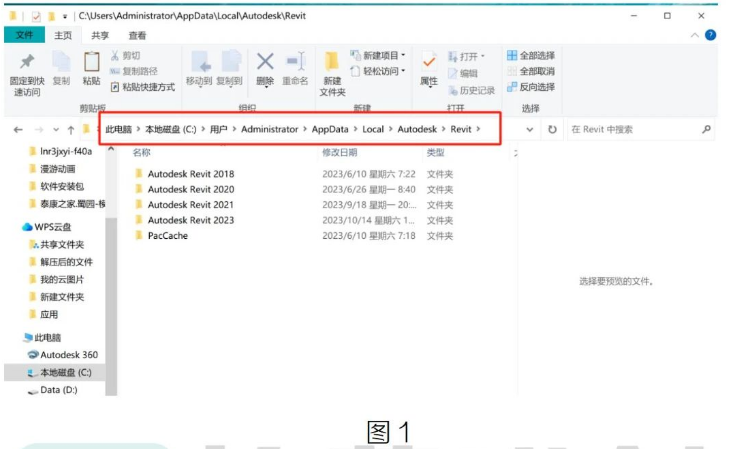Click the 剪切 (Cut) scissors icon
The image size is (735, 449).
pos(115,56)
